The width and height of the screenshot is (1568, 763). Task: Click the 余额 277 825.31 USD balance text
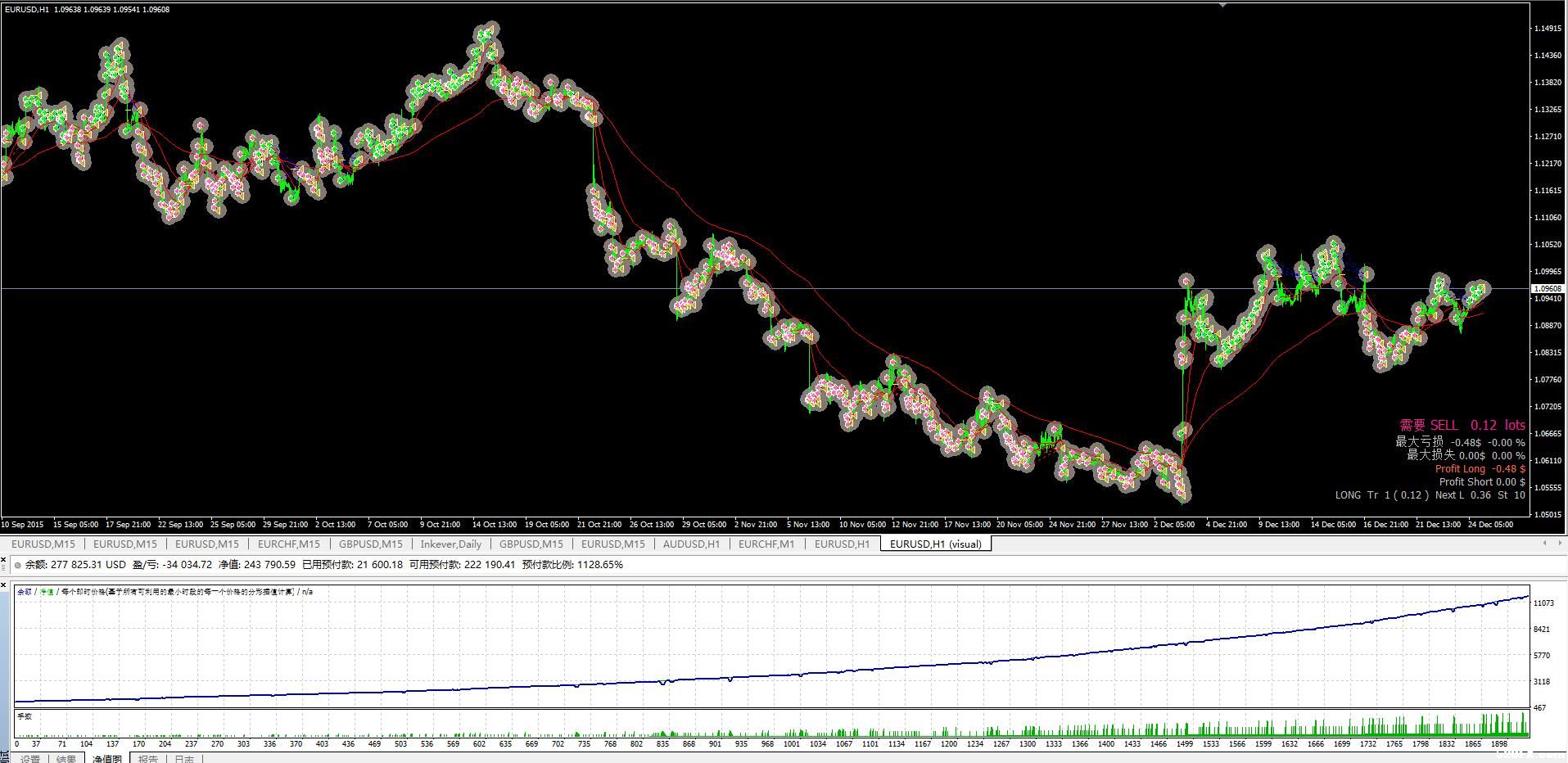pos(75,565)
